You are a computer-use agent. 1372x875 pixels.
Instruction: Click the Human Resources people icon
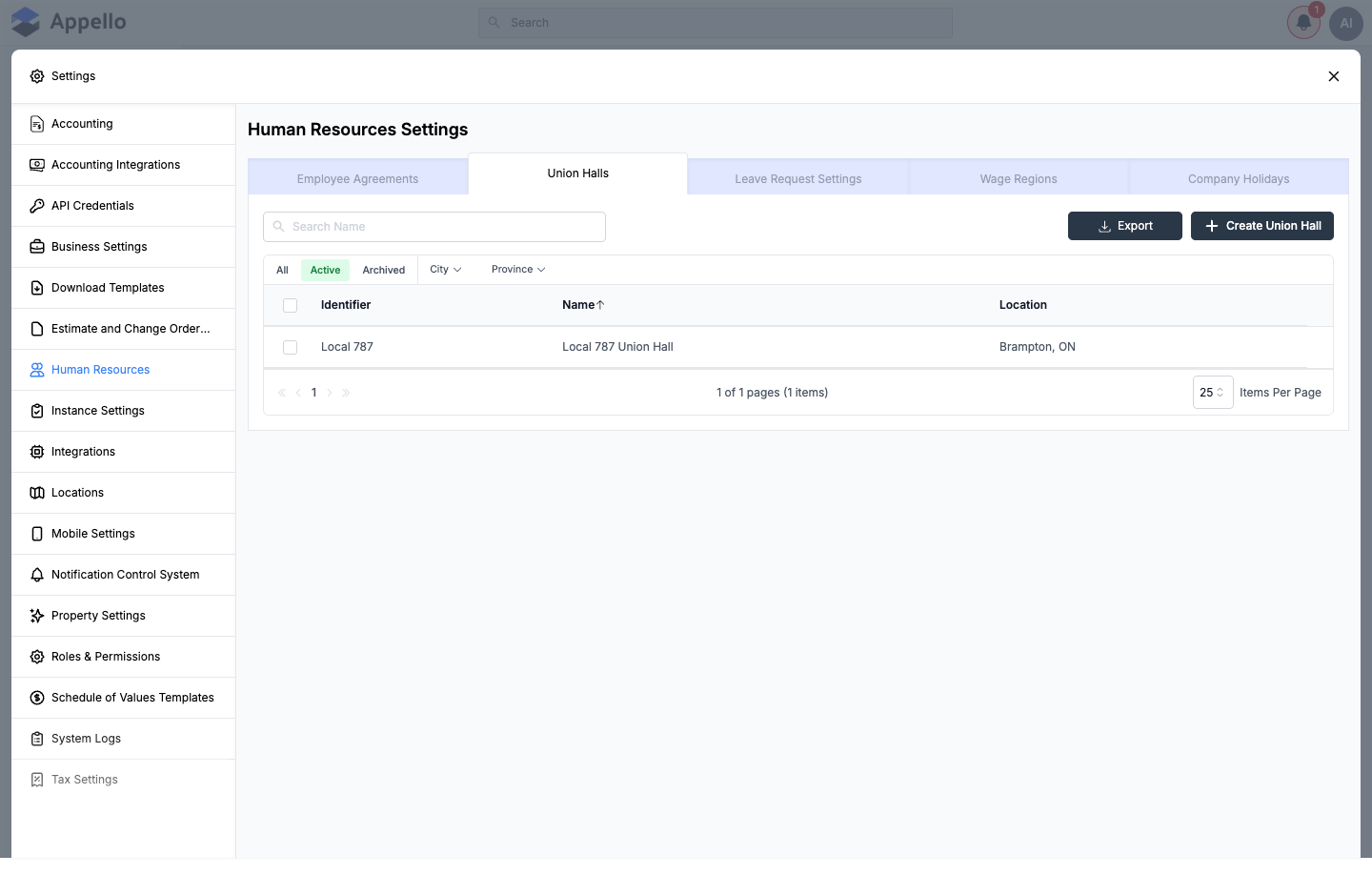tap(37, 370)
